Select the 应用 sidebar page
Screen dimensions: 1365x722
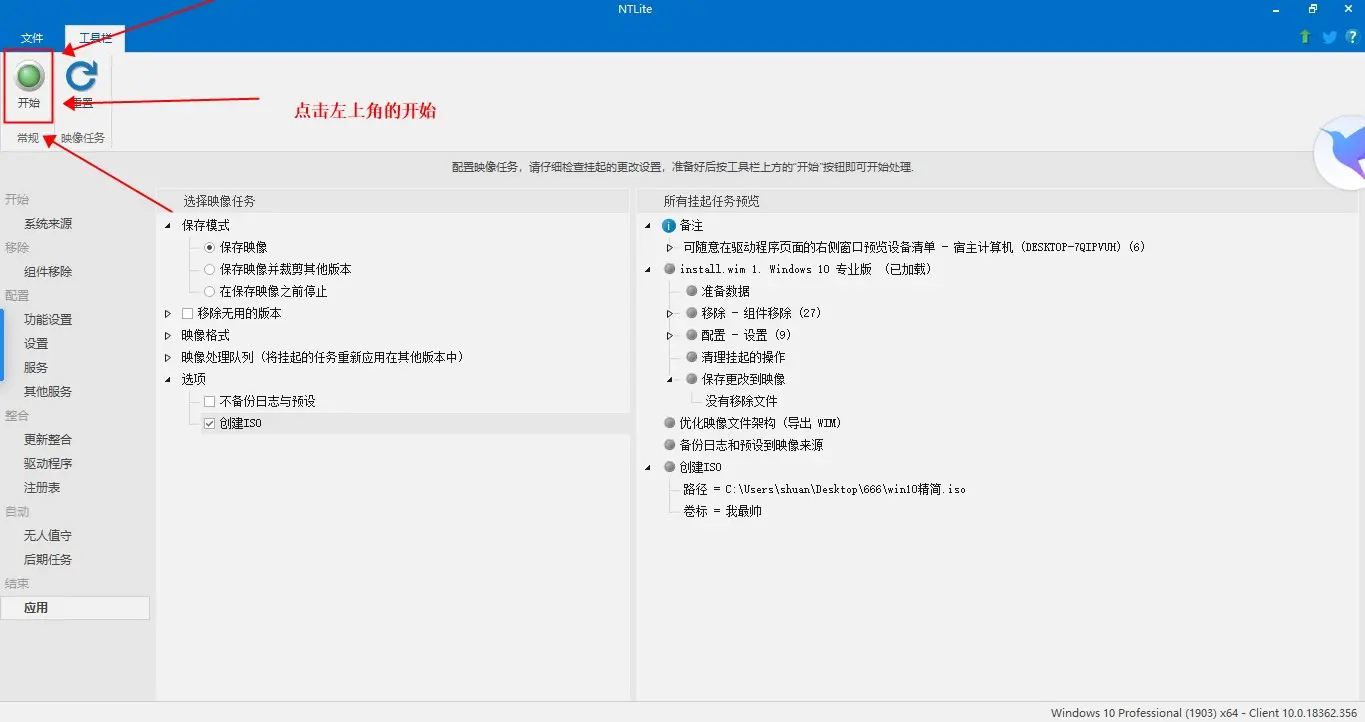(75, 608)
